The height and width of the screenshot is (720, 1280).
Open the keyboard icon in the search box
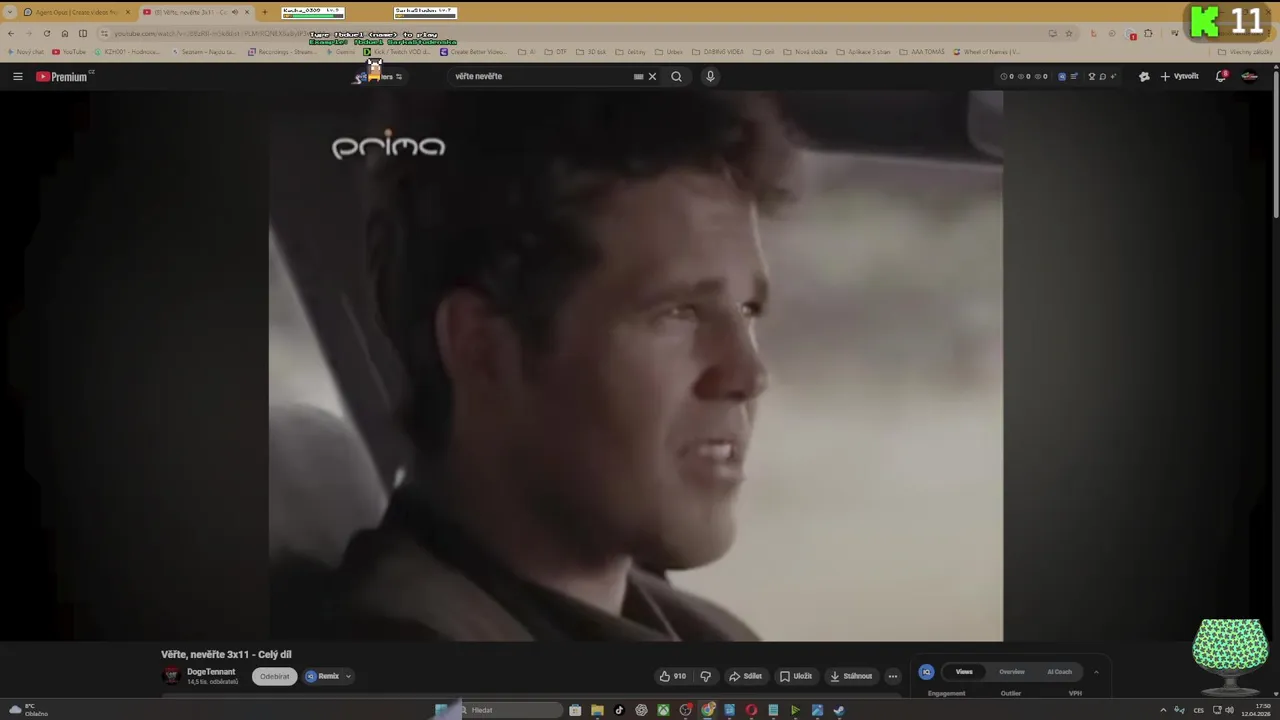638,76
